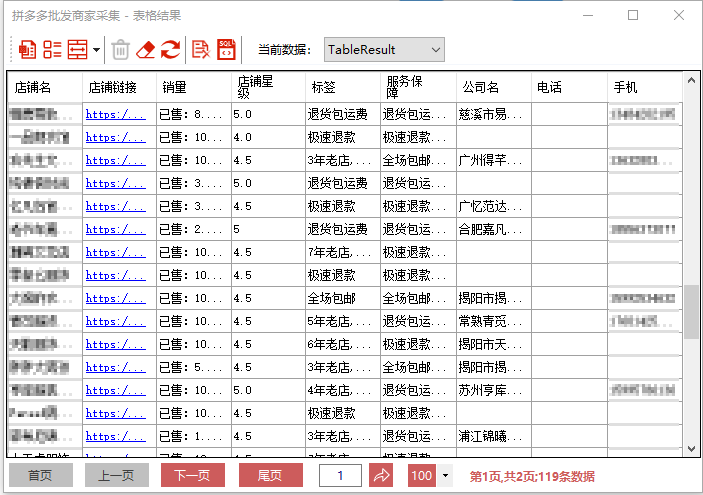Open the first row's https store link
This screenshot has height=495, width=703.
tap(115, 114)
